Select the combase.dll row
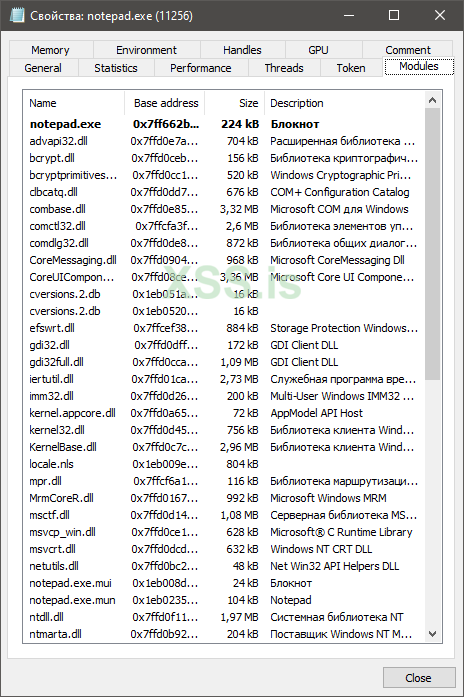 (x=224, y=209)
